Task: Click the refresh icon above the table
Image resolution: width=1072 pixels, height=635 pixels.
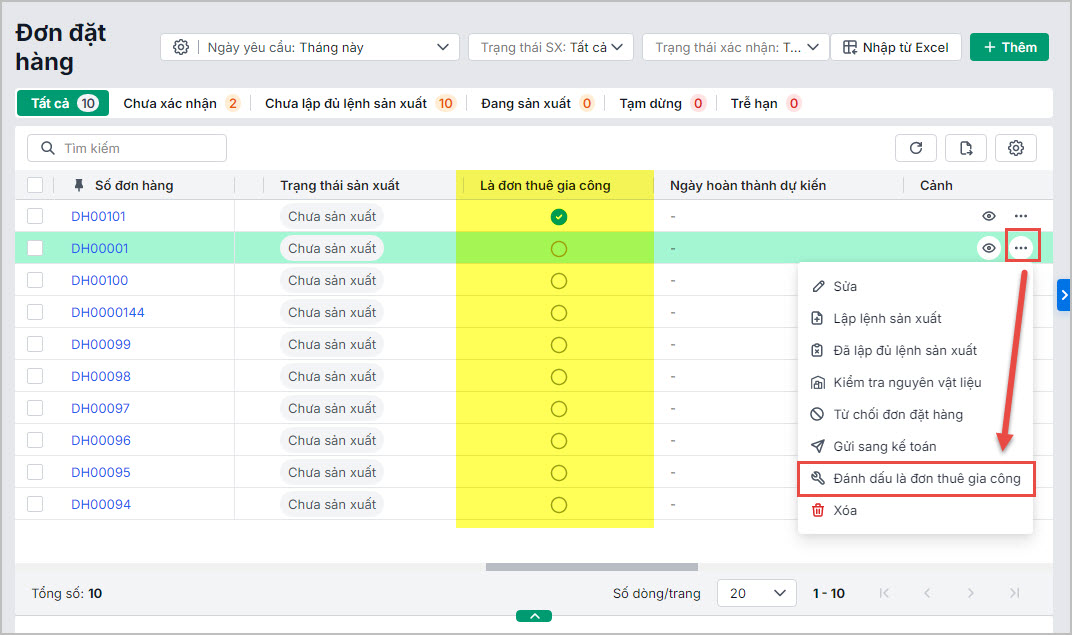Action: 916,148
